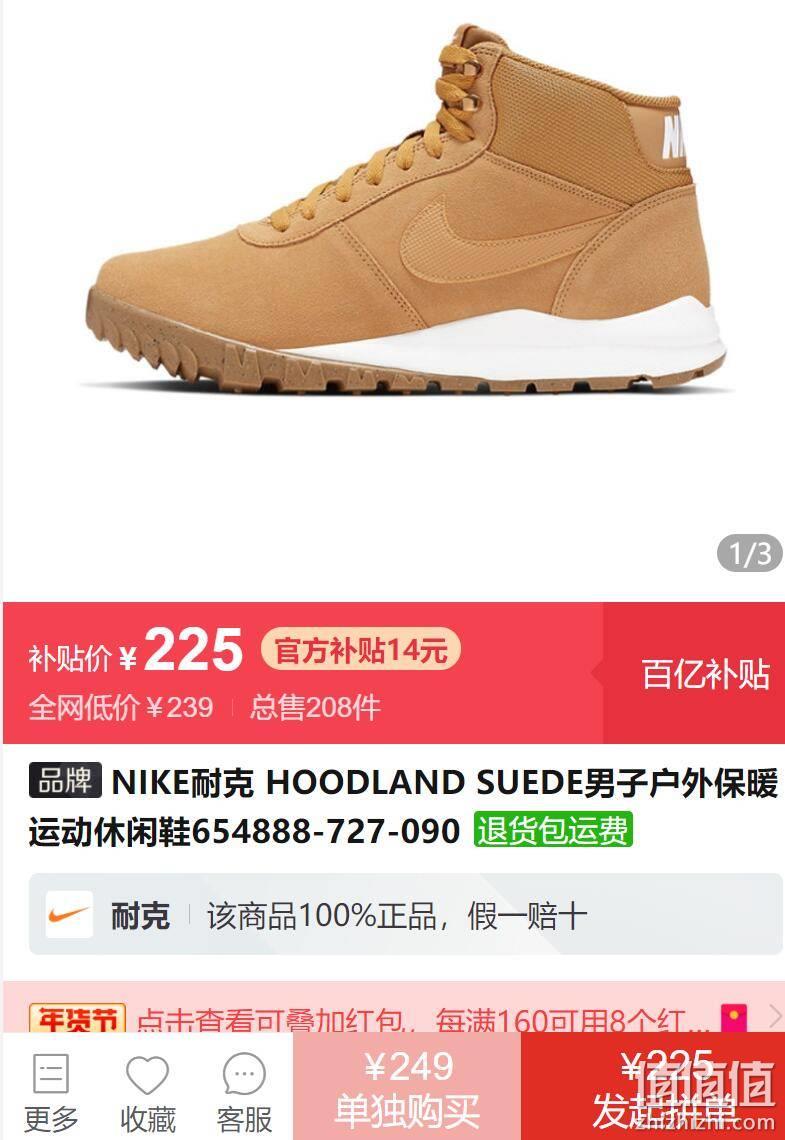Open 客服 chat bubble icon

coord(244,1074)
